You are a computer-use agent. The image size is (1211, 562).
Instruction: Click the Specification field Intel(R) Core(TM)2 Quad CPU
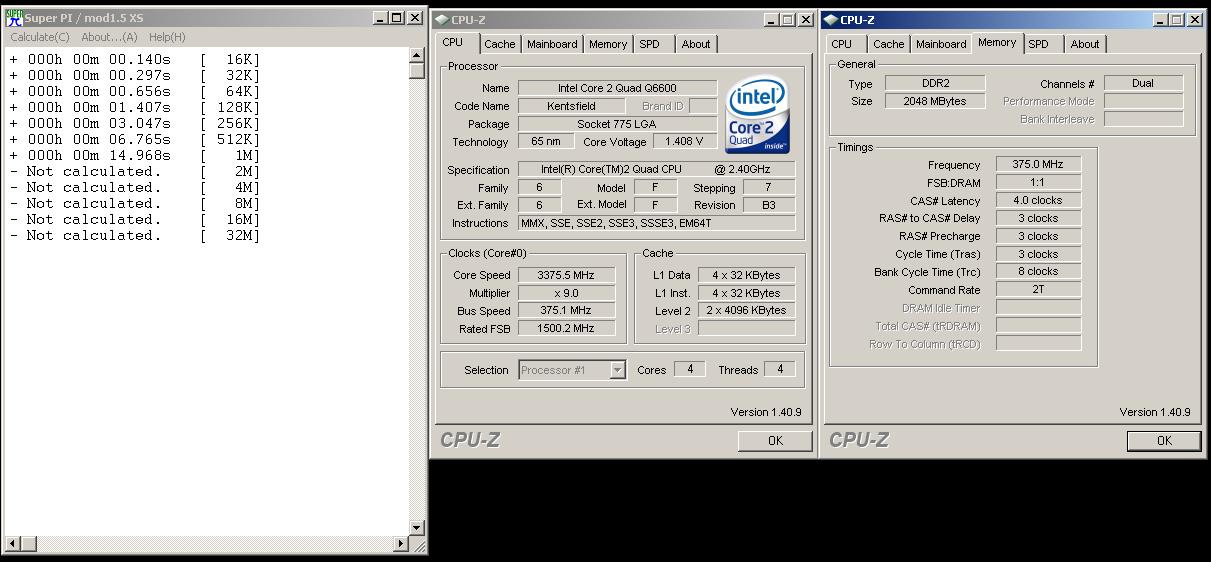tap(657, 169)
